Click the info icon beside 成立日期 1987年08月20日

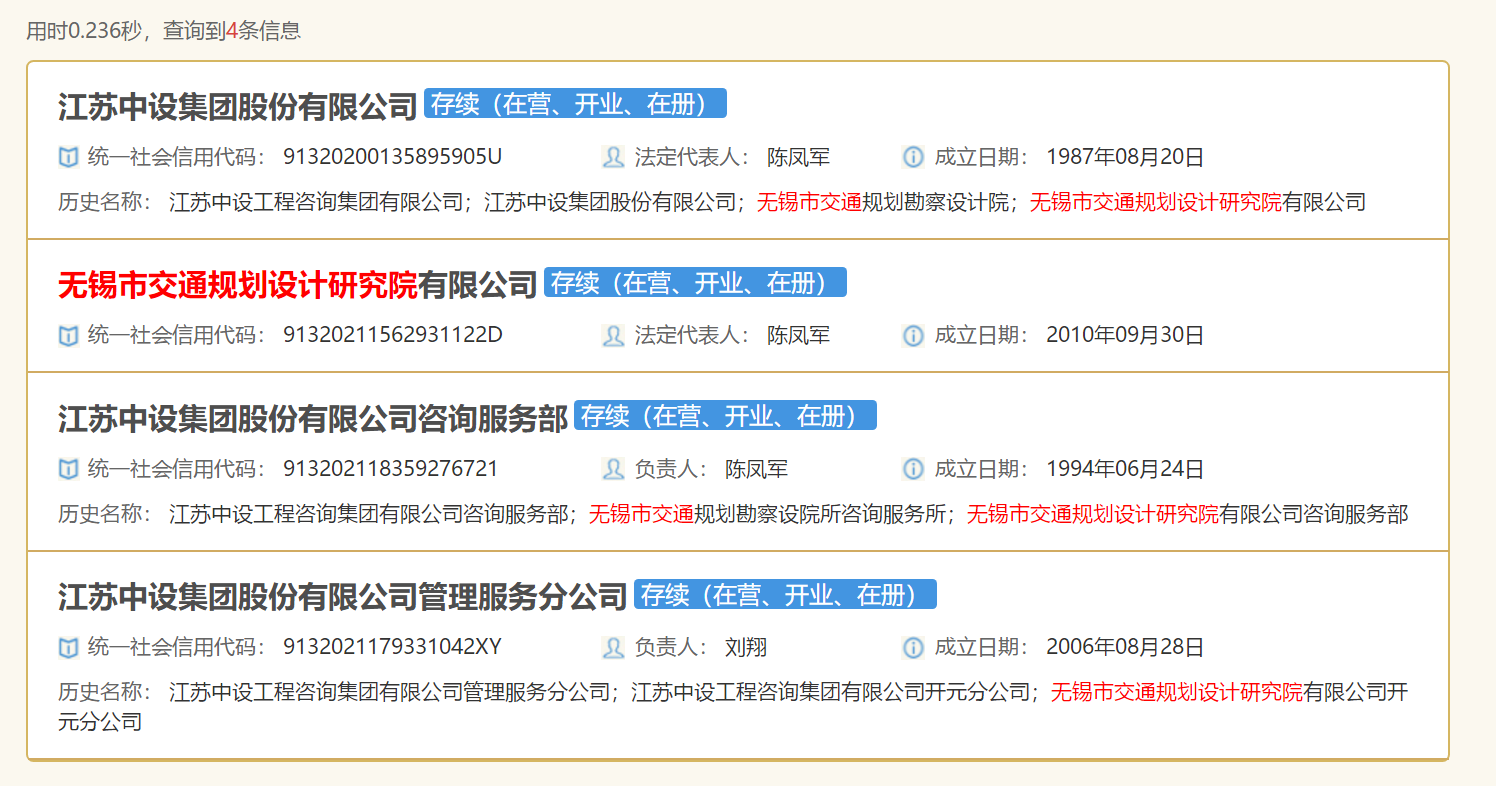[913, 157]
